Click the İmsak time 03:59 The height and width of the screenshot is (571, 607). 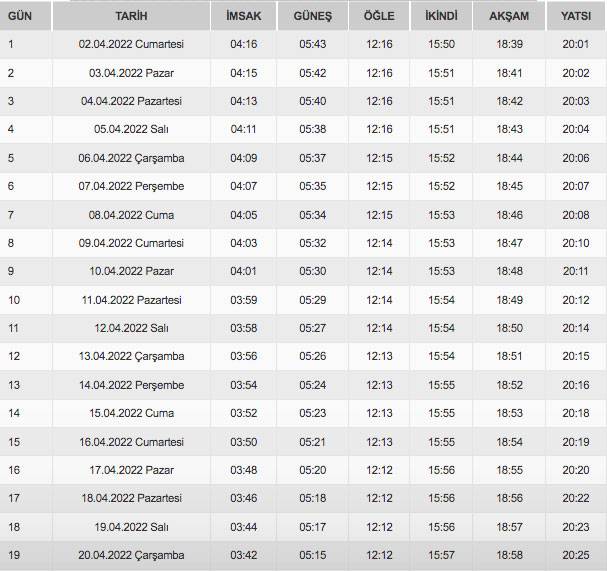[x=243, y=300]
